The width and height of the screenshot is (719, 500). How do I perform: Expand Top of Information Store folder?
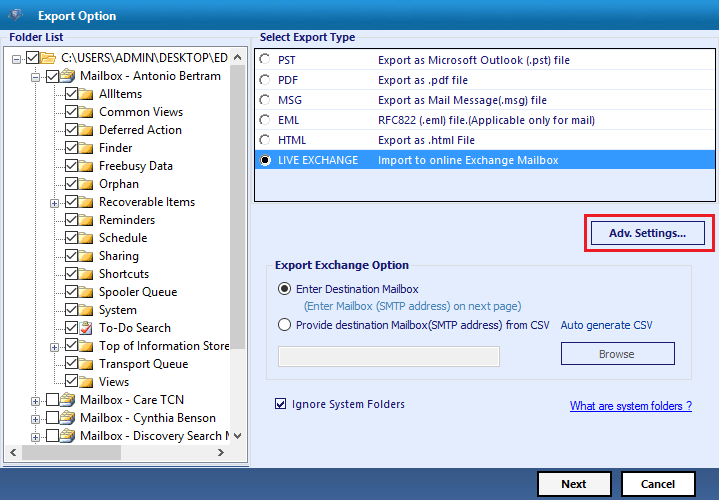[54, 347]
